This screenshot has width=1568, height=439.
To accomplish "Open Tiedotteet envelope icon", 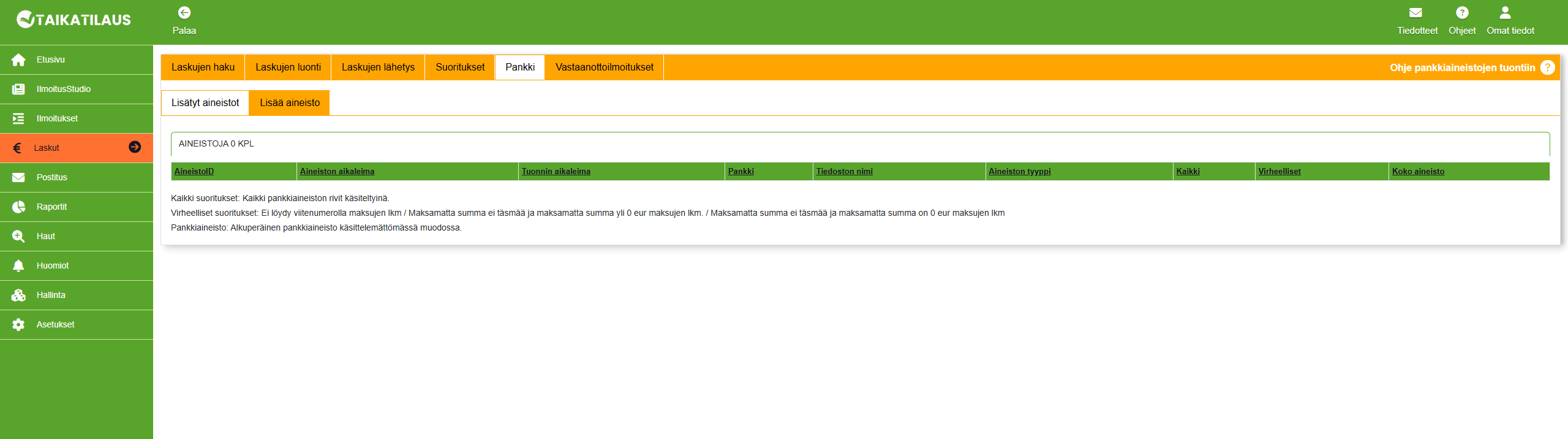I will click(x=1415, y=13).
